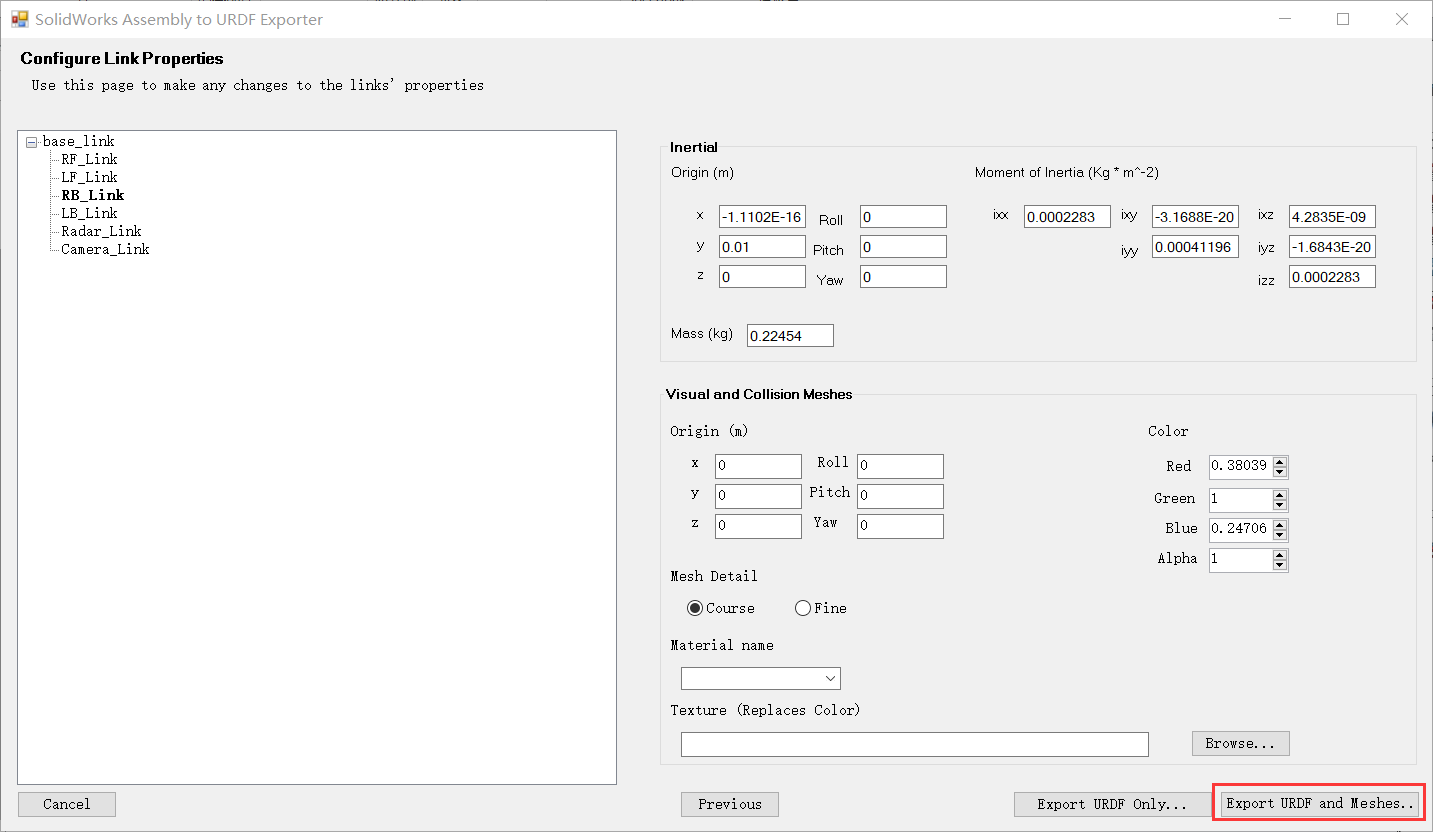Screen dimensions: 1433x832
Task: Click the ixx moment of inertia field
Action: (1066, 217)
